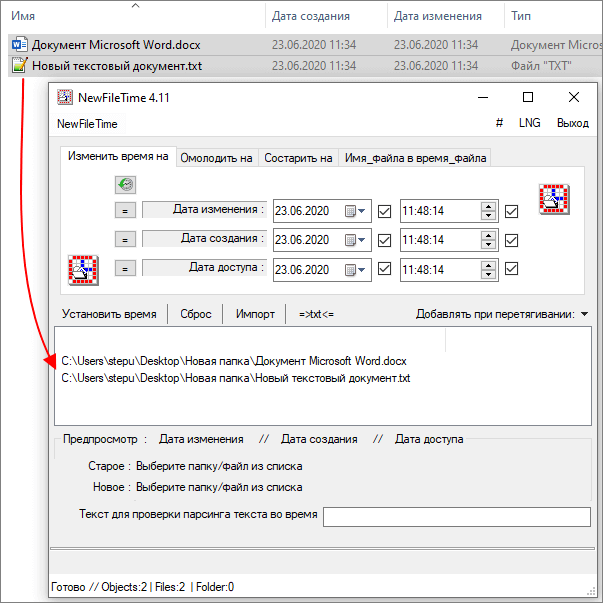
Task: Click the NewFileTime title bar app icon
Action: point(65,97)
